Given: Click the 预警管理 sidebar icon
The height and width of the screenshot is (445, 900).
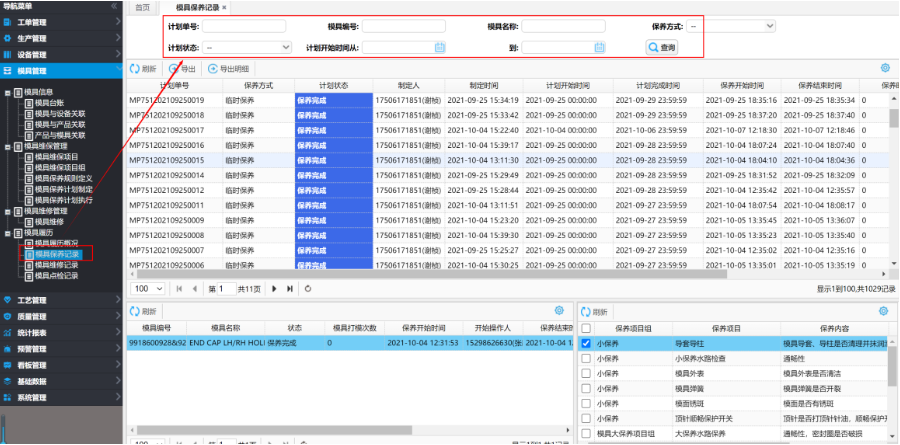Looking at the screenshot, I should tap(7, 349).
